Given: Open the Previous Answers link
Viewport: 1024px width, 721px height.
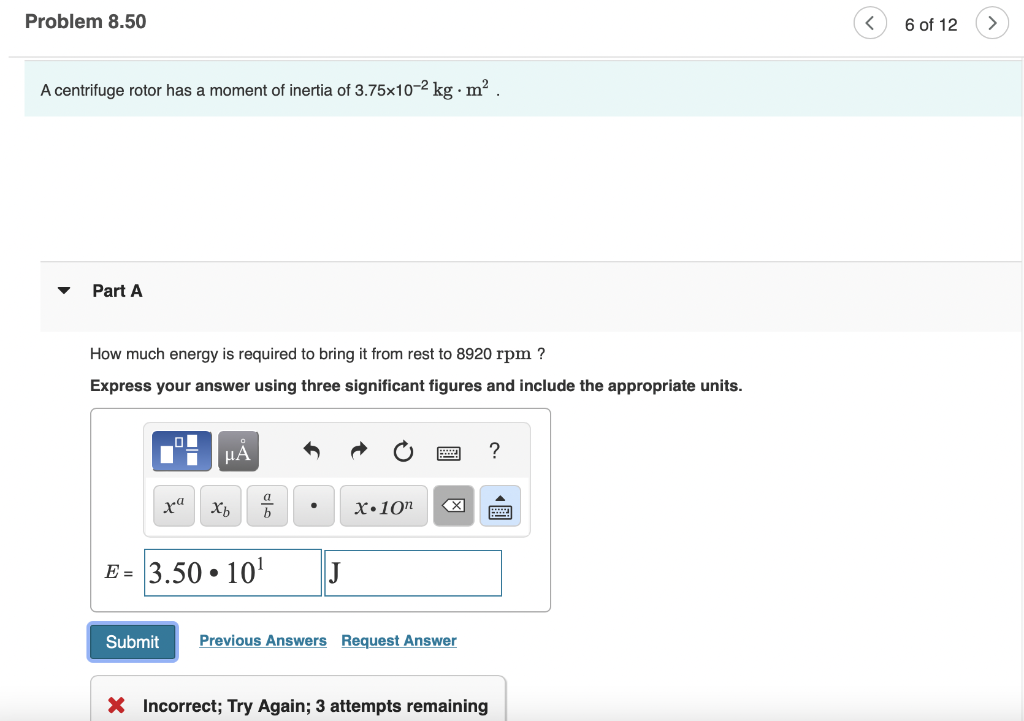Looking at the screenshot, I should [x=262, y=640].
